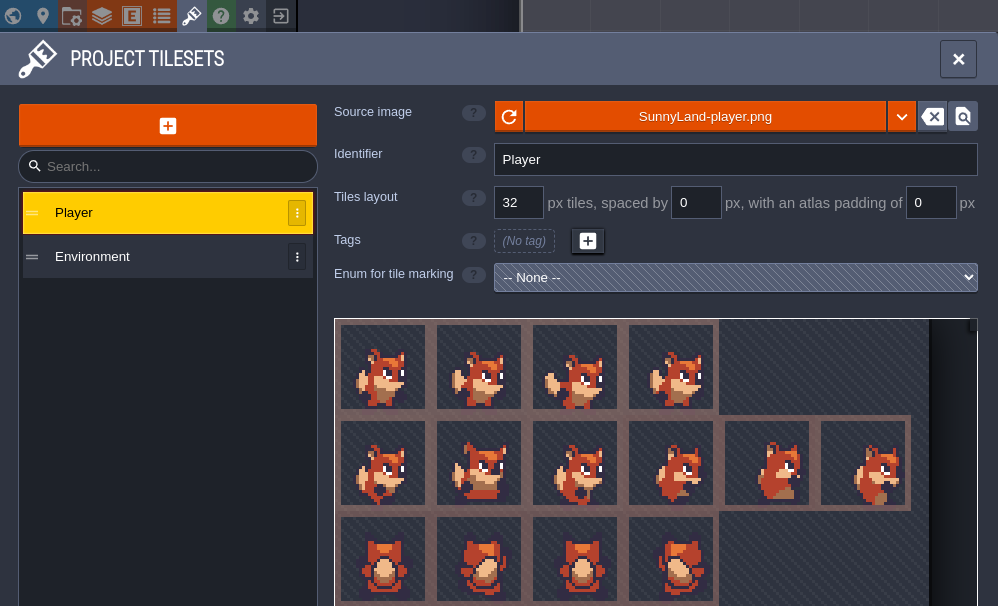Select the tileset paintbrush icon
Screen dimensions: 998x606
pos(191,16)
